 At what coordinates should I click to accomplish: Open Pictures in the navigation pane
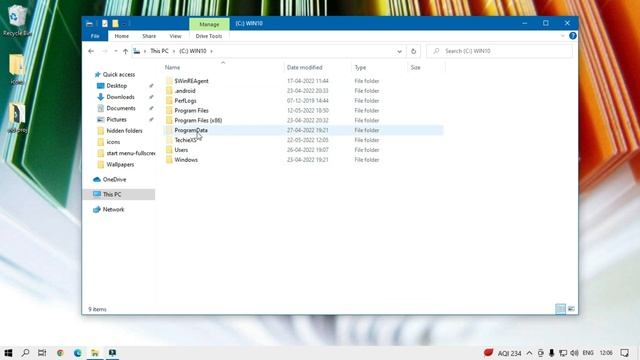pos(116,119)
